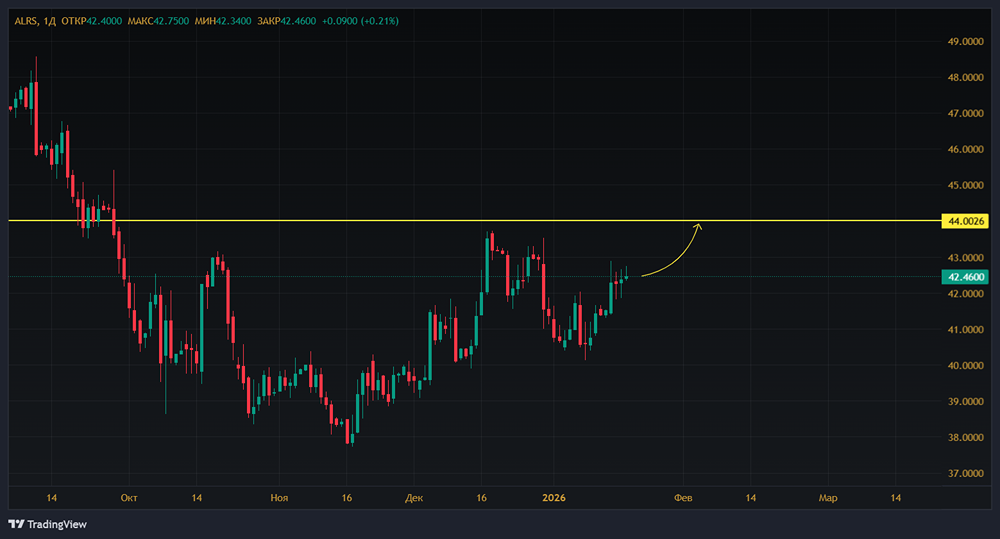Viewport: 1000px width, 539px height.
Task: Click the 2026 label on time axis
Action: [554, 498]
